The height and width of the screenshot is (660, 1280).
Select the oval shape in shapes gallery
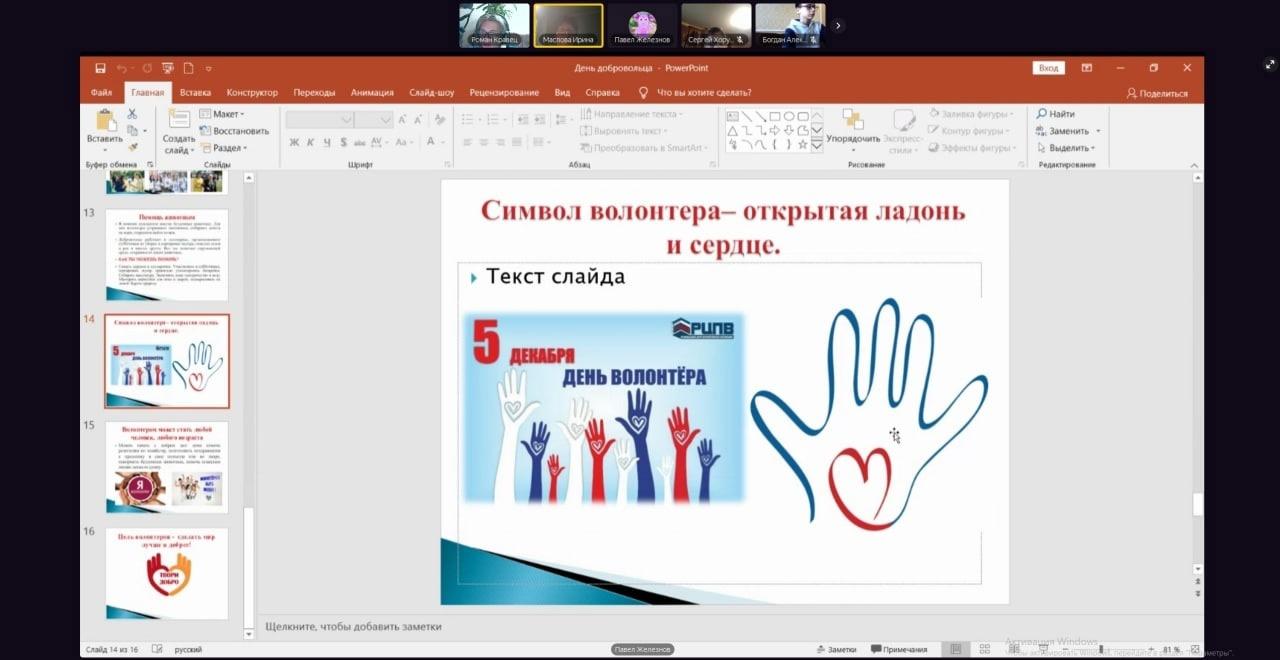coord(788,116)
